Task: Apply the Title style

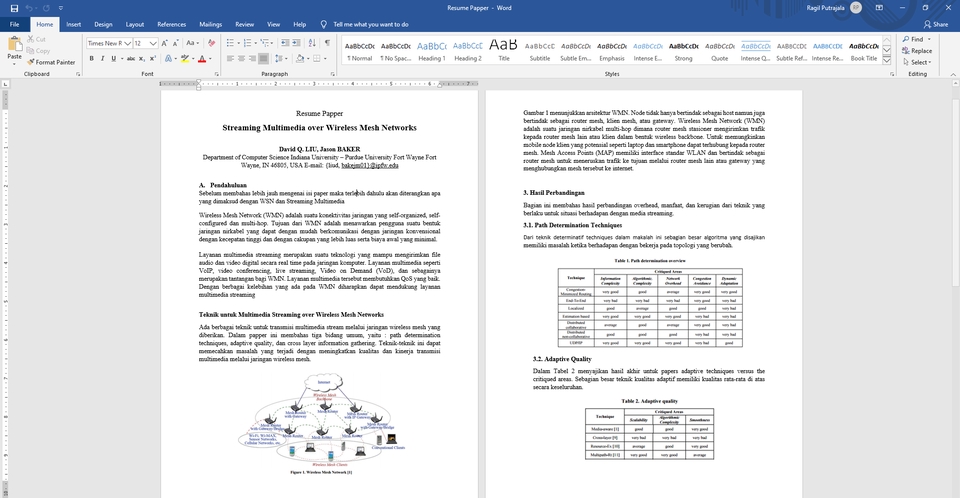Action: (504, 51)
